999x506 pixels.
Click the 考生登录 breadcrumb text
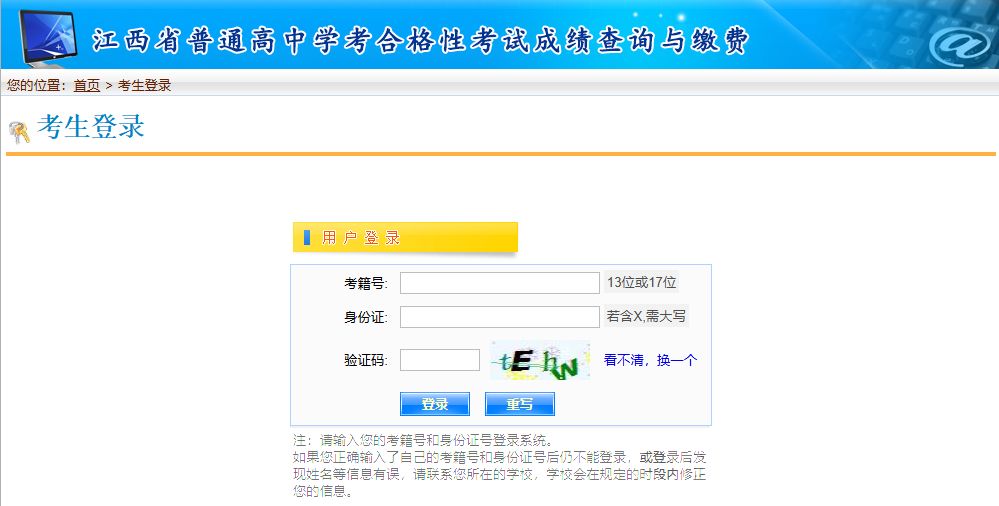click(145, 85)
